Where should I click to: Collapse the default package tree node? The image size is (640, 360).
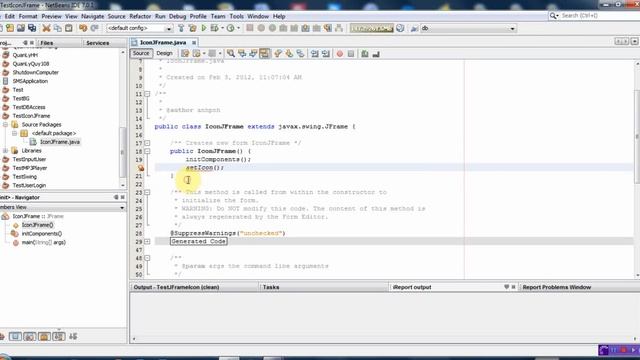[14, 133]
